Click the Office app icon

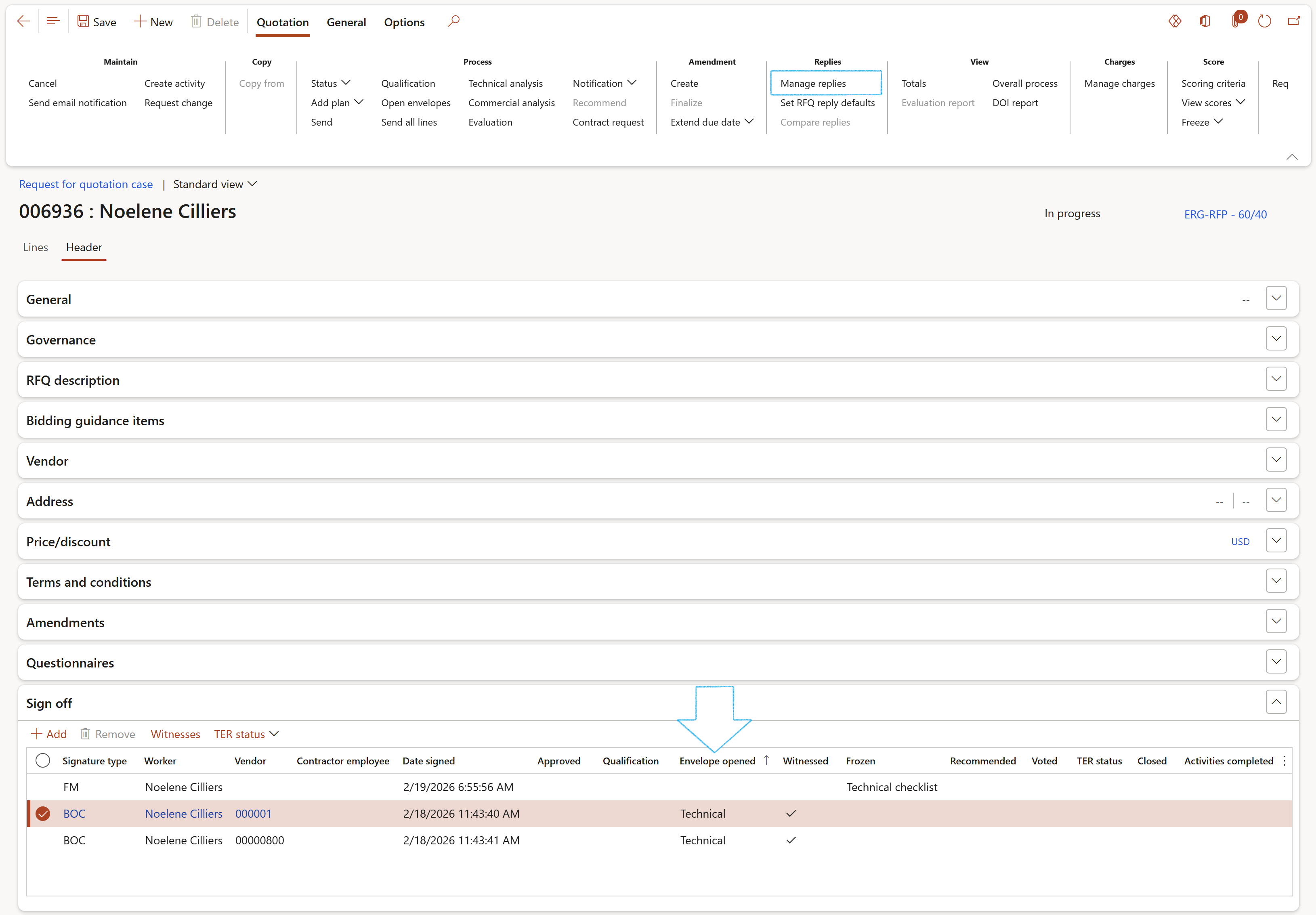tap(1205, 22)
